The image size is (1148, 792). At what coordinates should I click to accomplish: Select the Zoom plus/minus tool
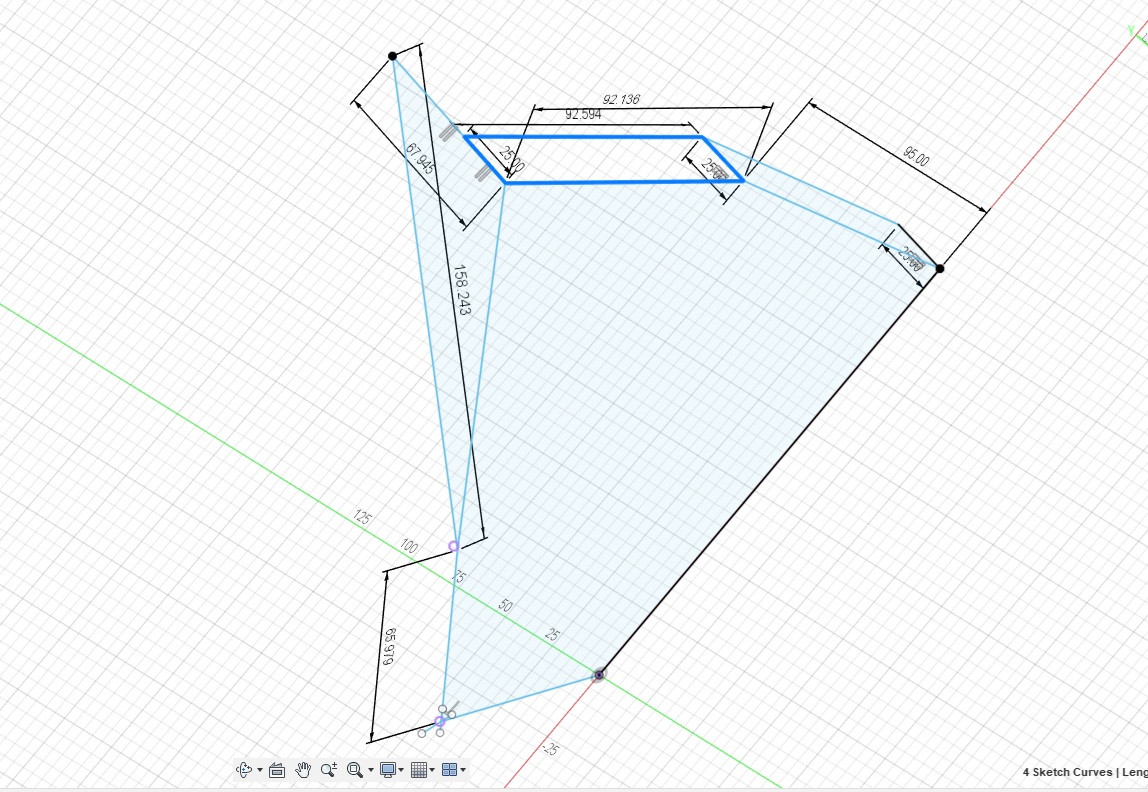pos(329,769)
